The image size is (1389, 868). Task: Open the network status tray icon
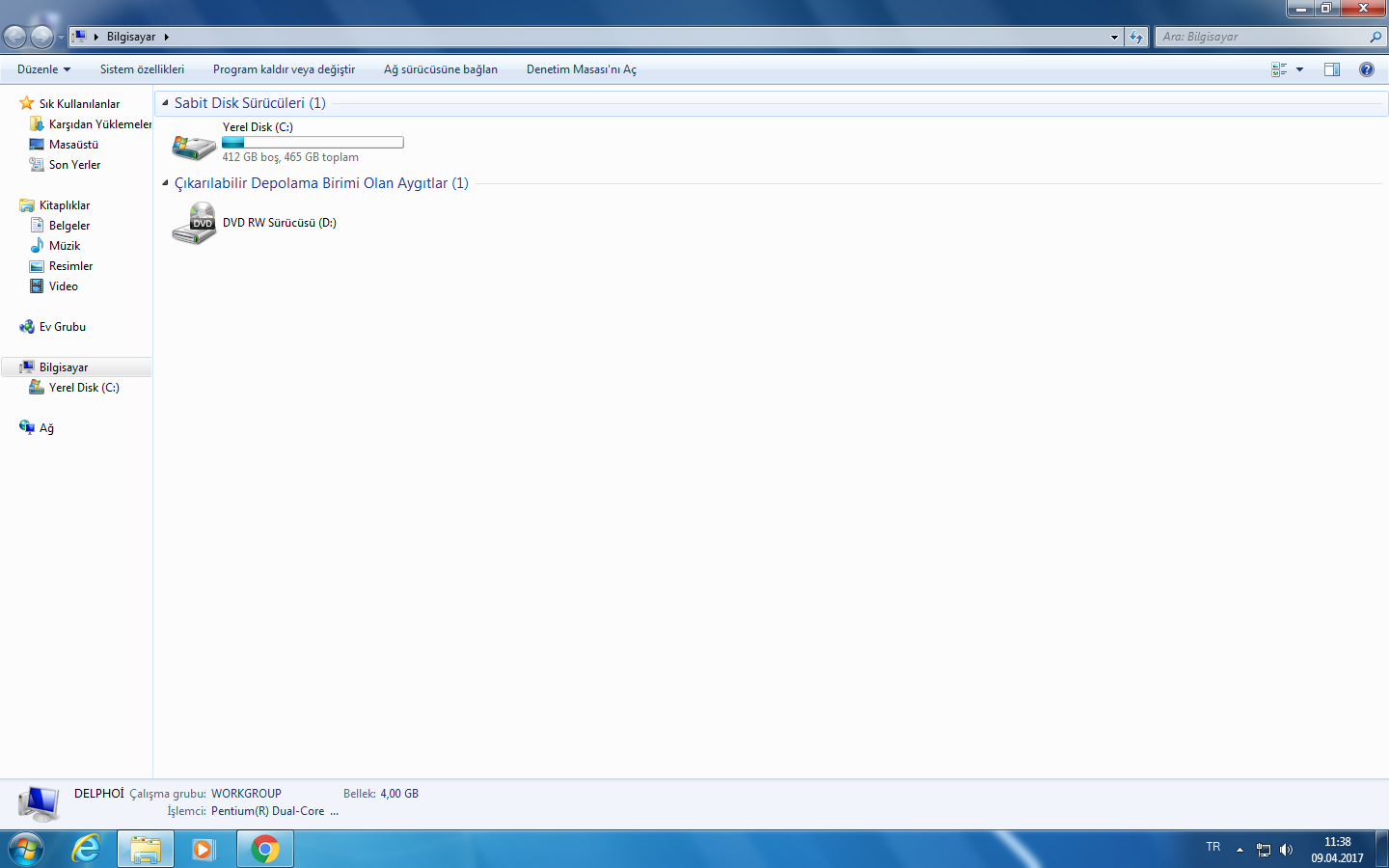pos(1264,850)
